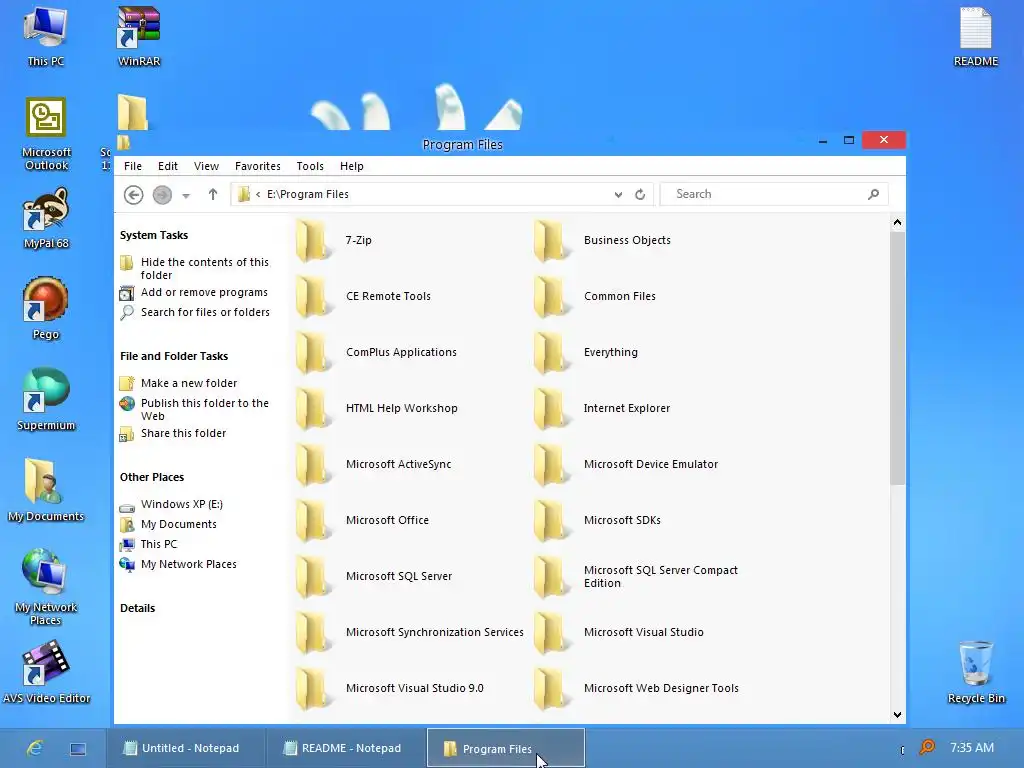The width and height of the screenshot is (1024, 768).
Task: Select the This PC desktop icon
Action: click(46, 36)
